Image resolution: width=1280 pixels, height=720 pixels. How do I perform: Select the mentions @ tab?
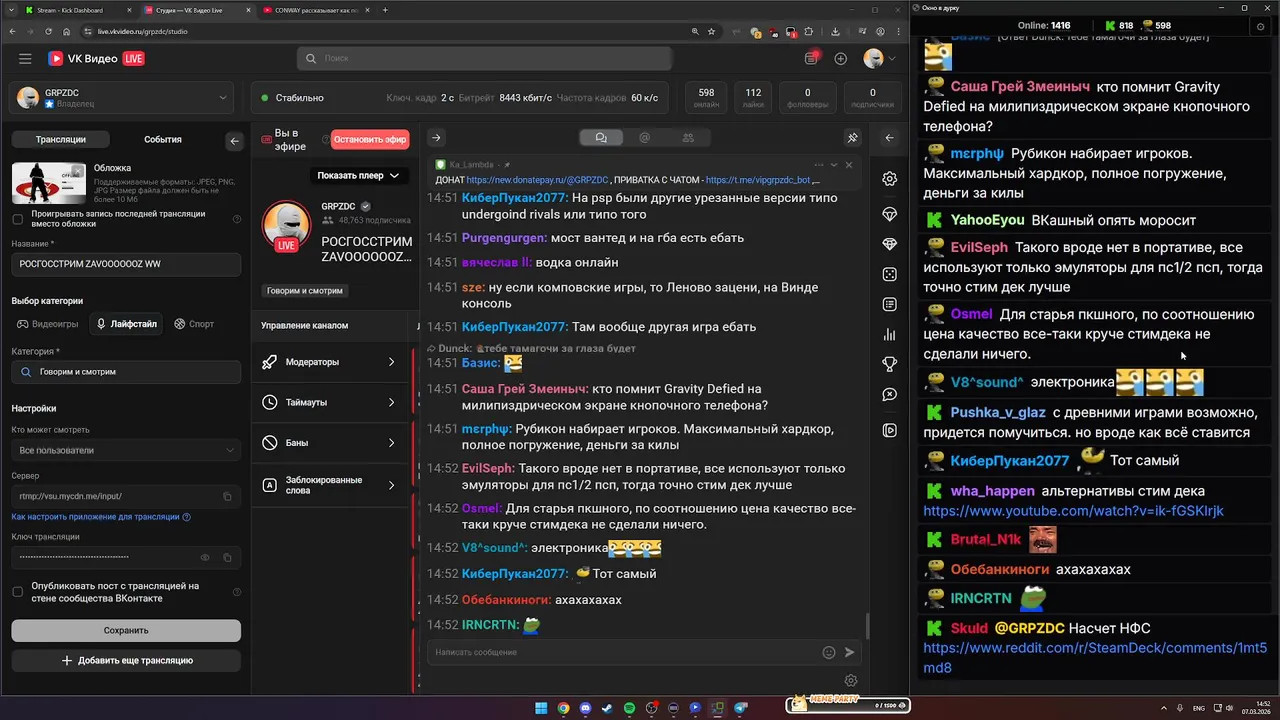pos(644,138)
